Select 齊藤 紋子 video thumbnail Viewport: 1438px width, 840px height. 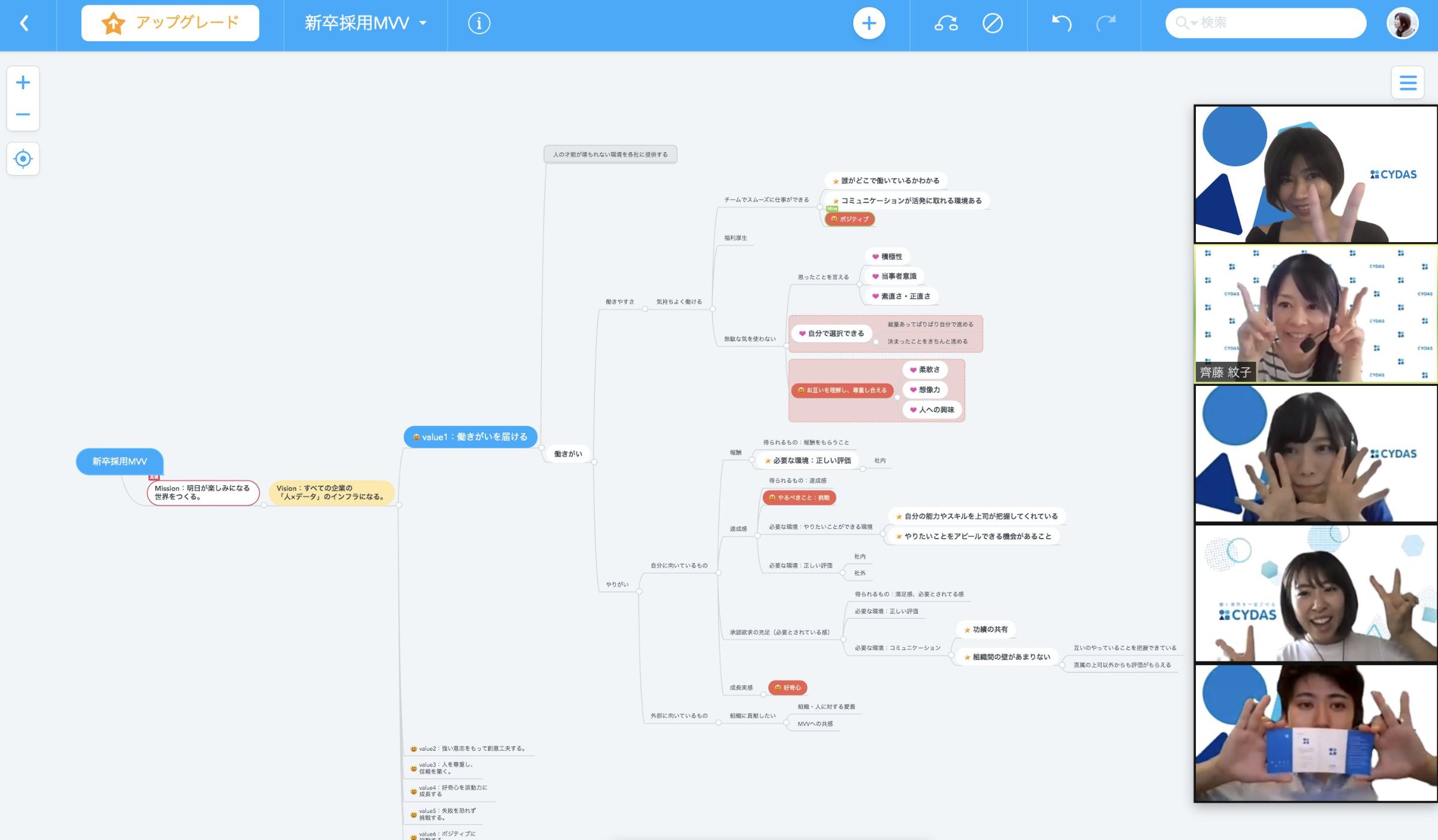click(1315, 313)
